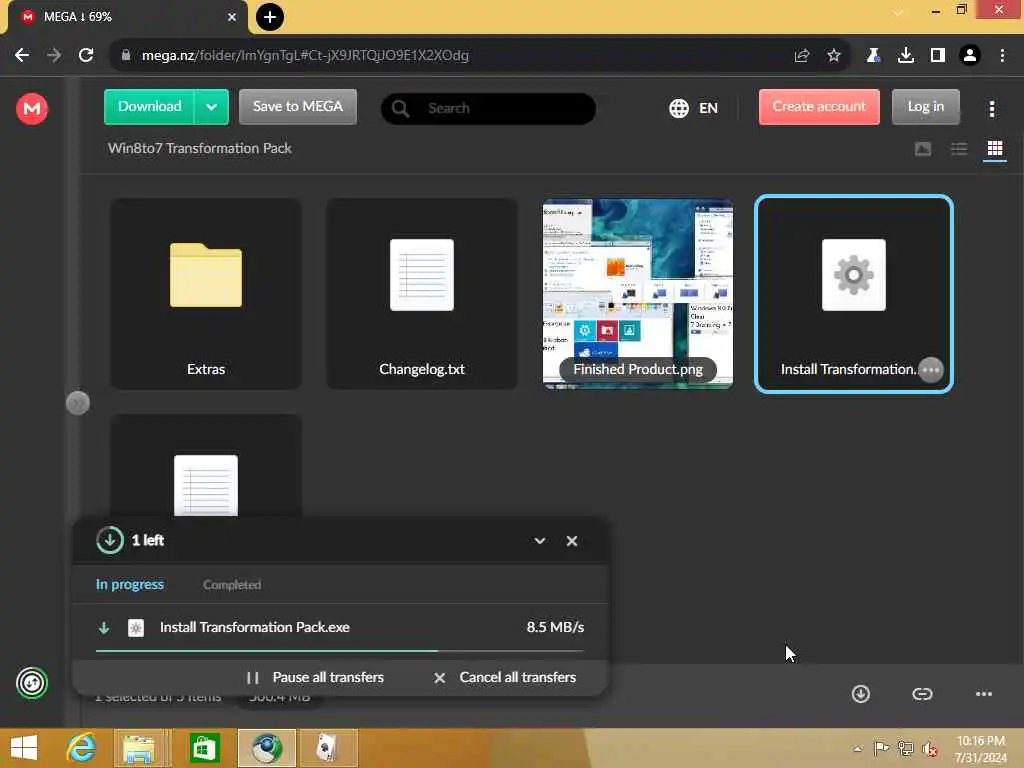The width and height of the screenshot is (1024, 768).
Task: Open options dots on Install Transformation file
Action: click(931, 370)
